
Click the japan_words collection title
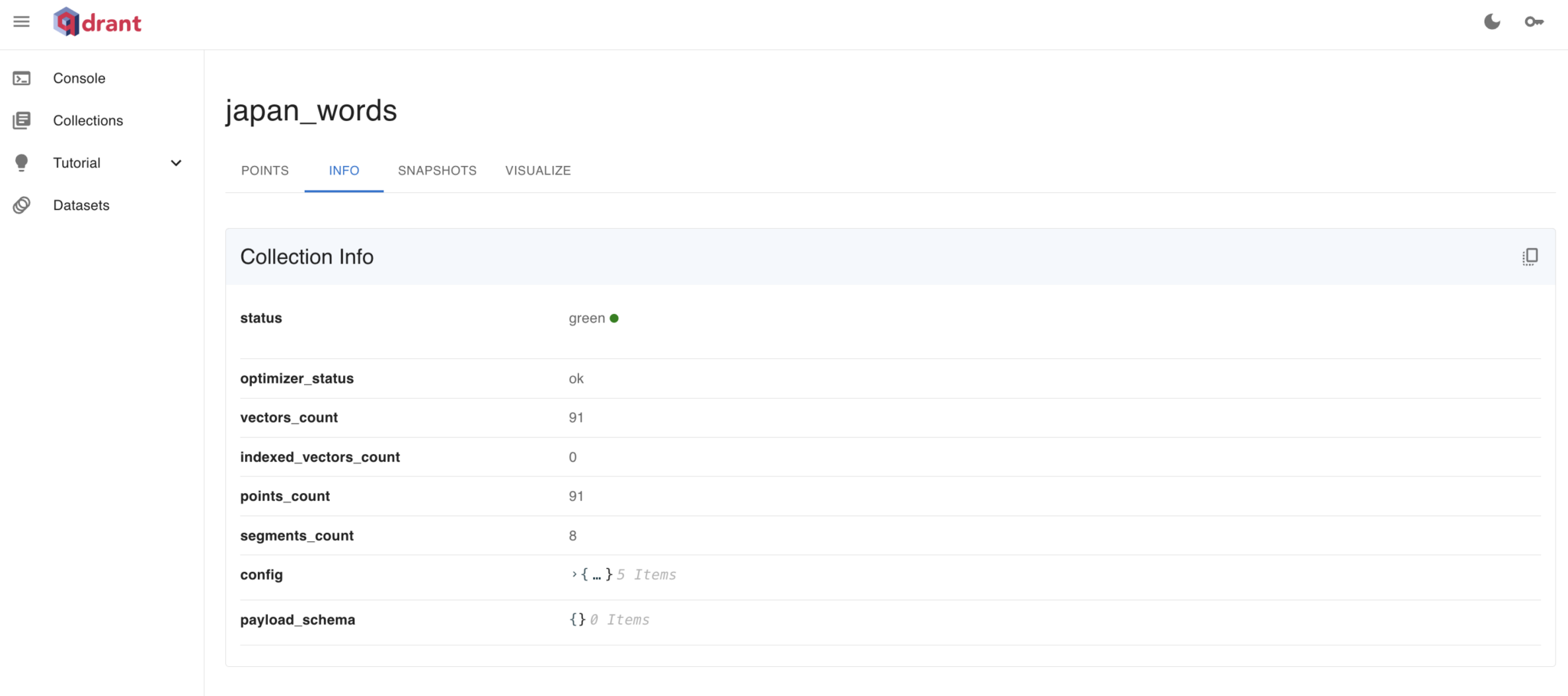(311, 111)
